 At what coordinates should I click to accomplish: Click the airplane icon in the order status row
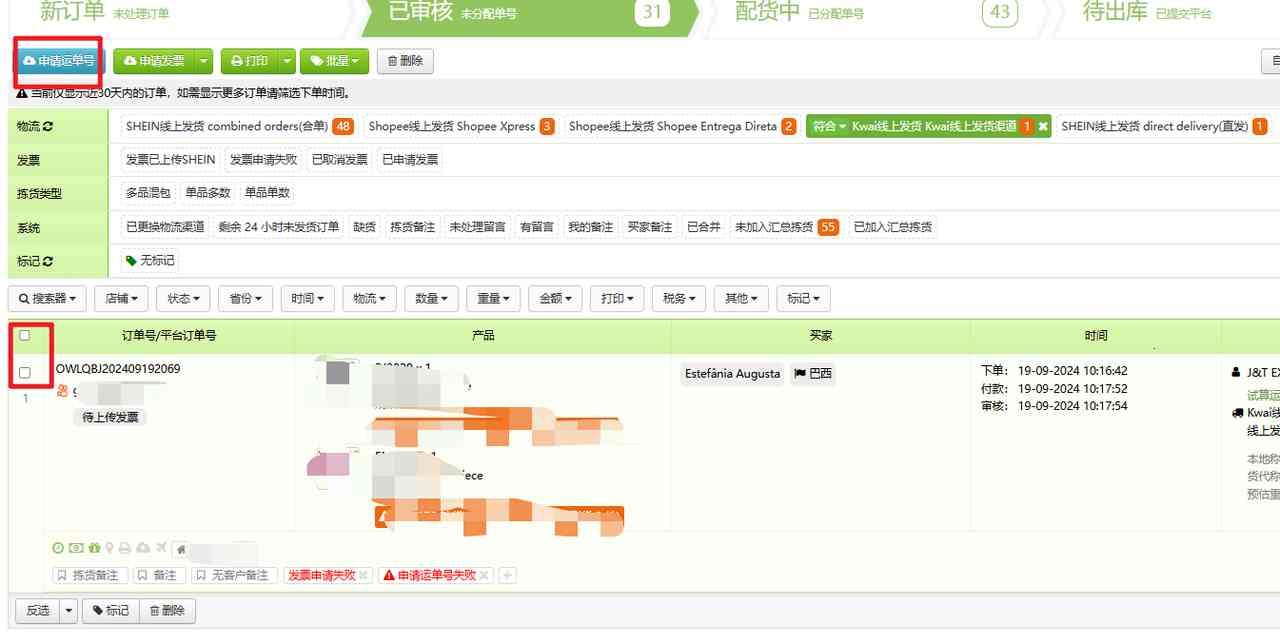[161, 548]
